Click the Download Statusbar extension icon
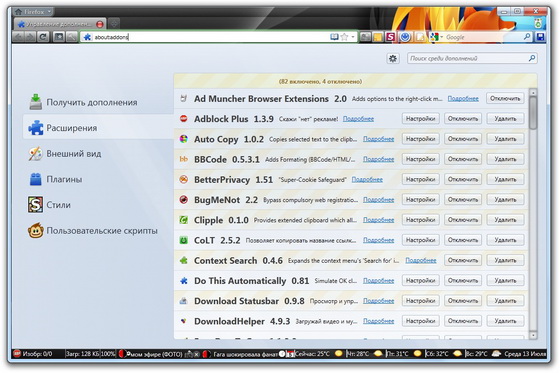Viewport: 560px width, 373px height. 184,301
